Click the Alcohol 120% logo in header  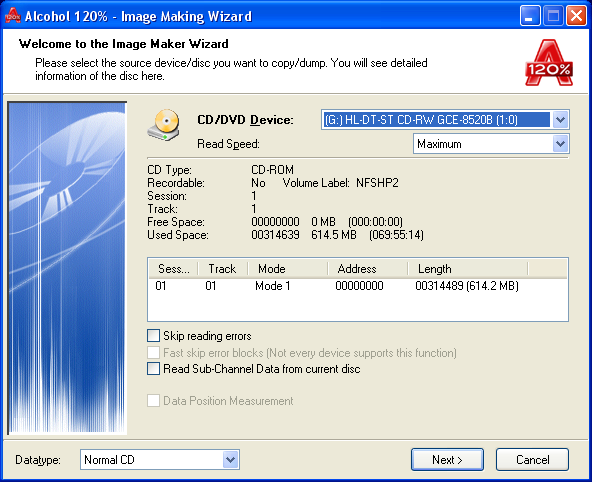tap(549, 63)
